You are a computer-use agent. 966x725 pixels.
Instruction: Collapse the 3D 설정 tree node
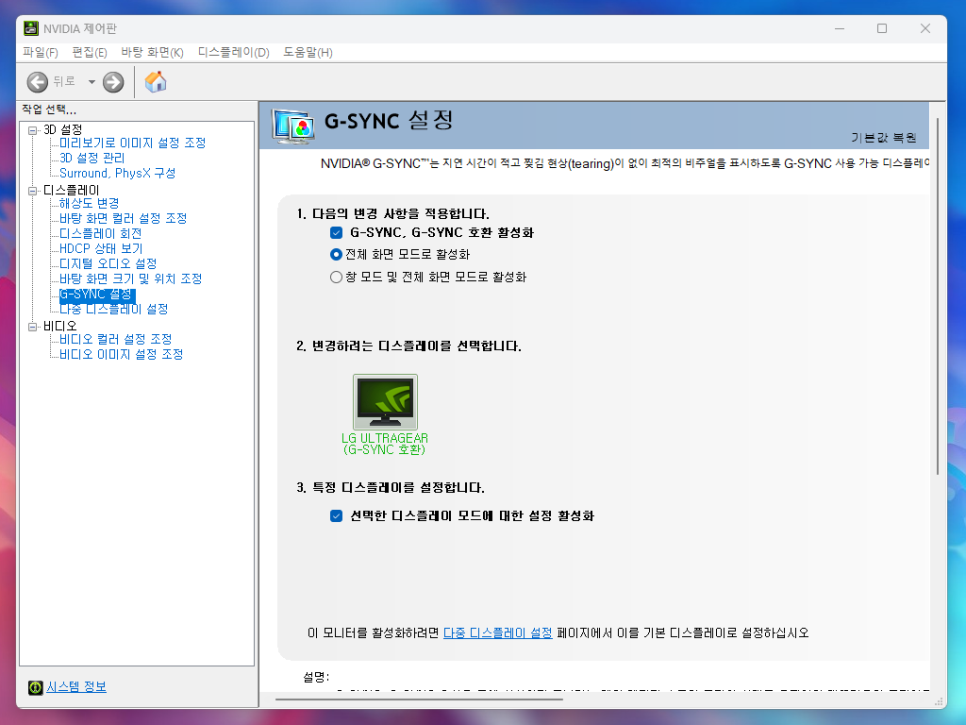tap(33, 130)
